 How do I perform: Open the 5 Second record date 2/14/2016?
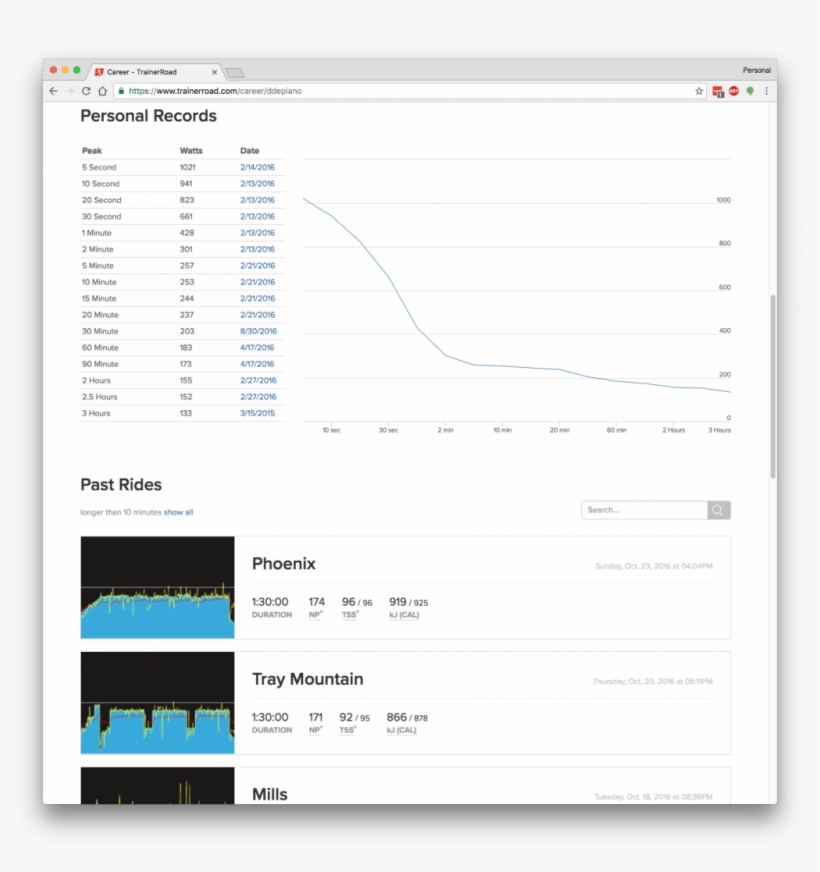tap(257, 167)
